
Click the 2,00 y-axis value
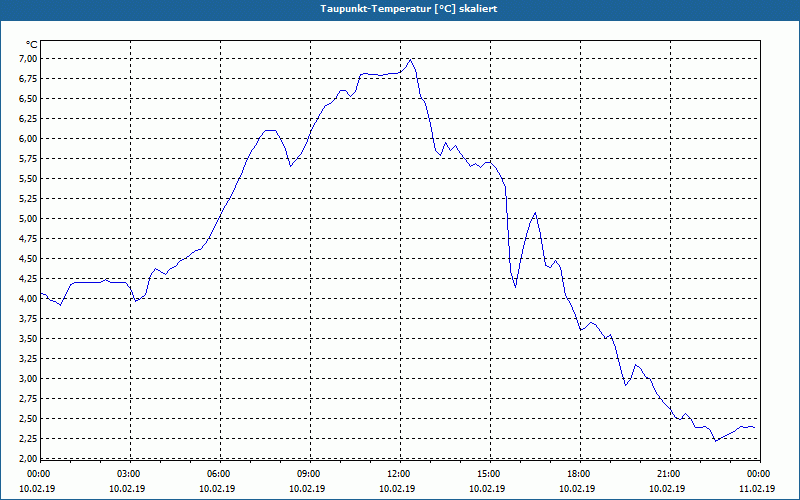point(29,459)
